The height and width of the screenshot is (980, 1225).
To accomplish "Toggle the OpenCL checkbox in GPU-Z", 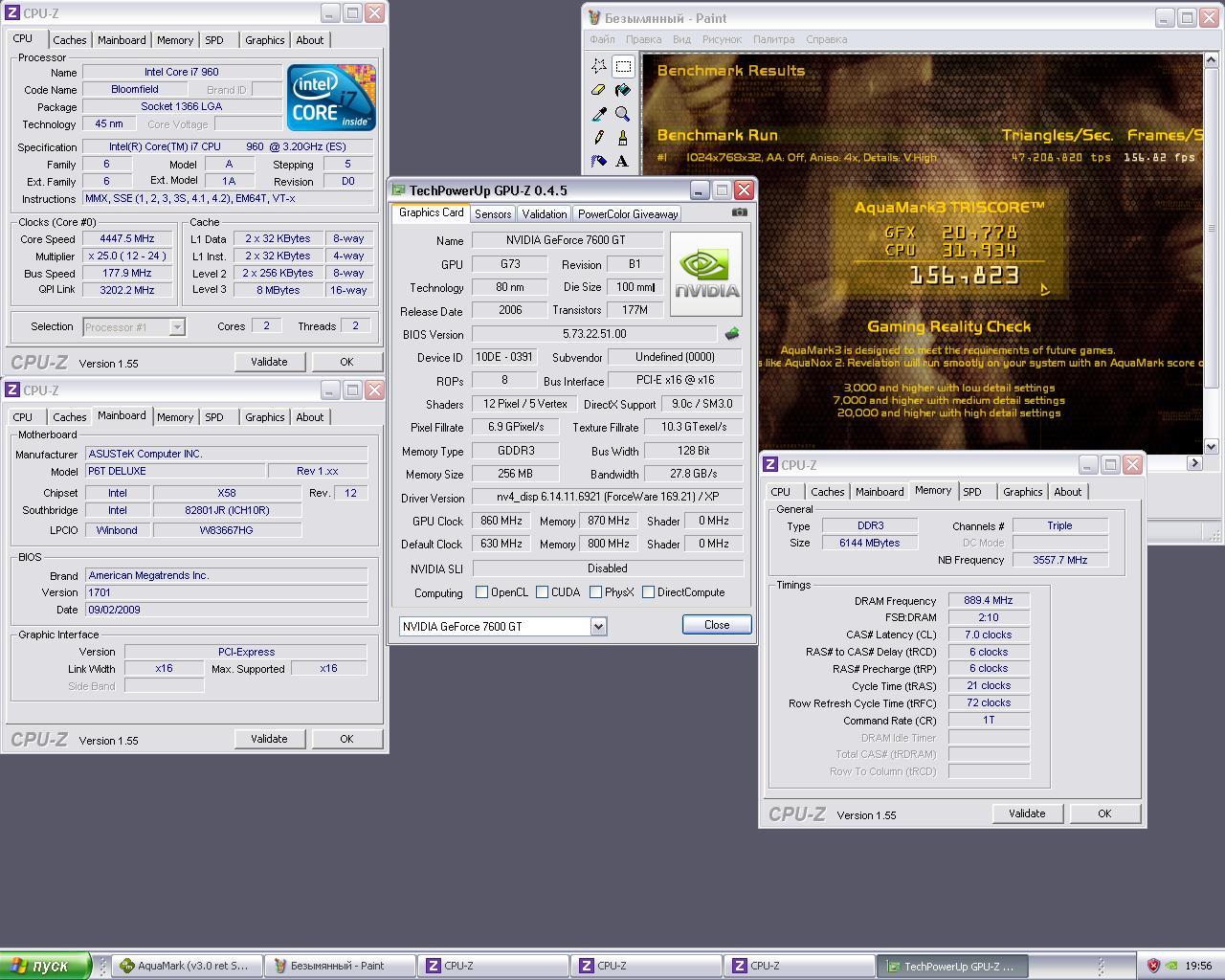I will pos(481,592).
